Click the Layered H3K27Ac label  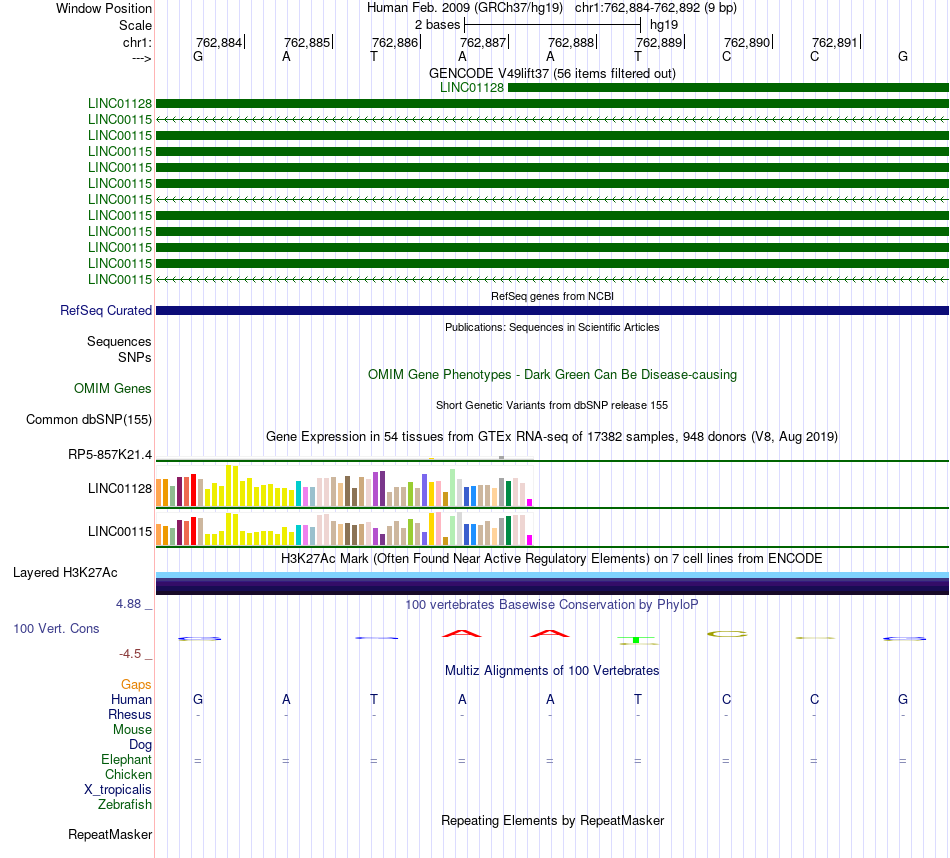65,573
